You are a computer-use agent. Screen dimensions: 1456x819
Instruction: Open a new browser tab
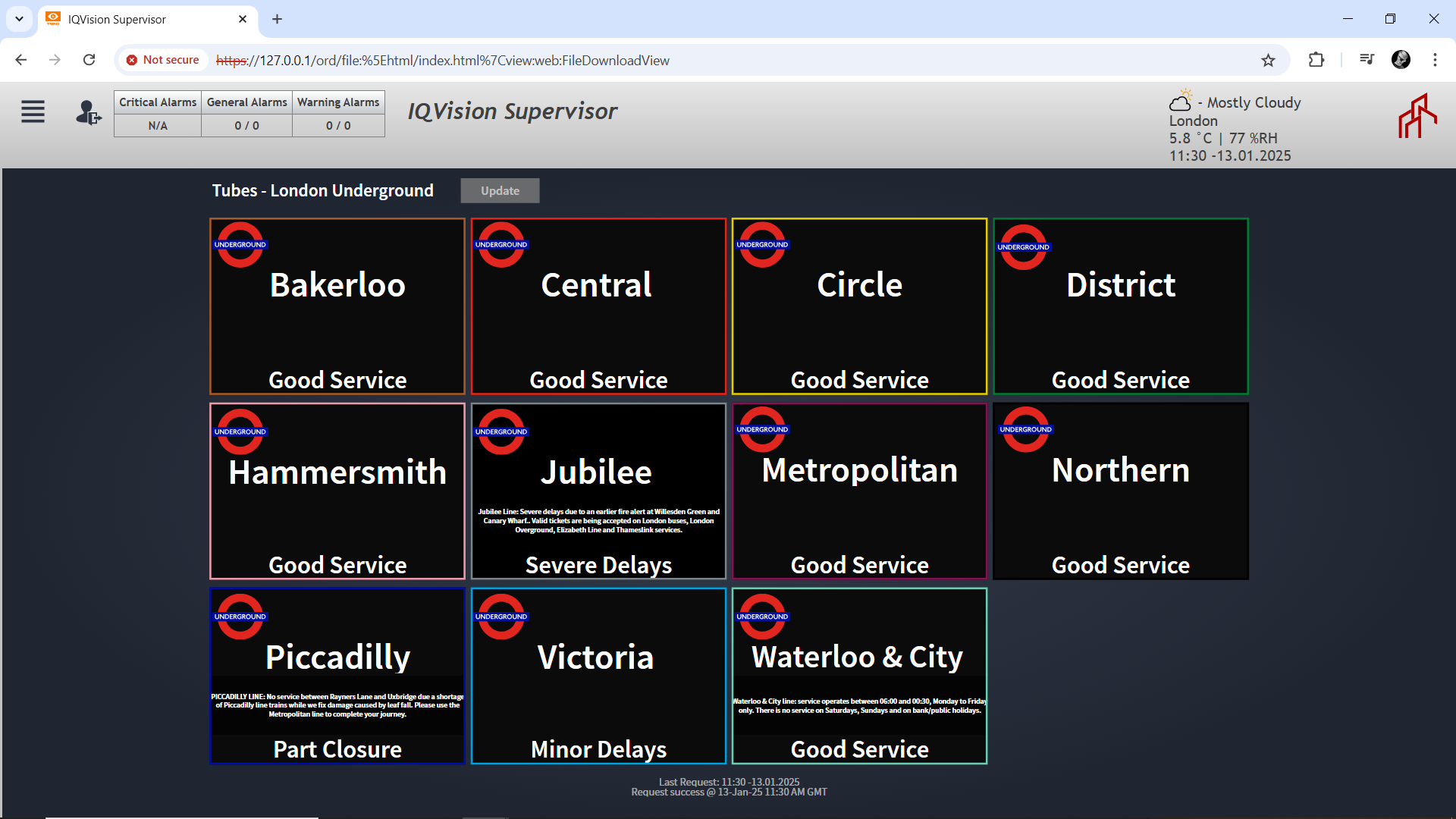(x=277, y=19)
